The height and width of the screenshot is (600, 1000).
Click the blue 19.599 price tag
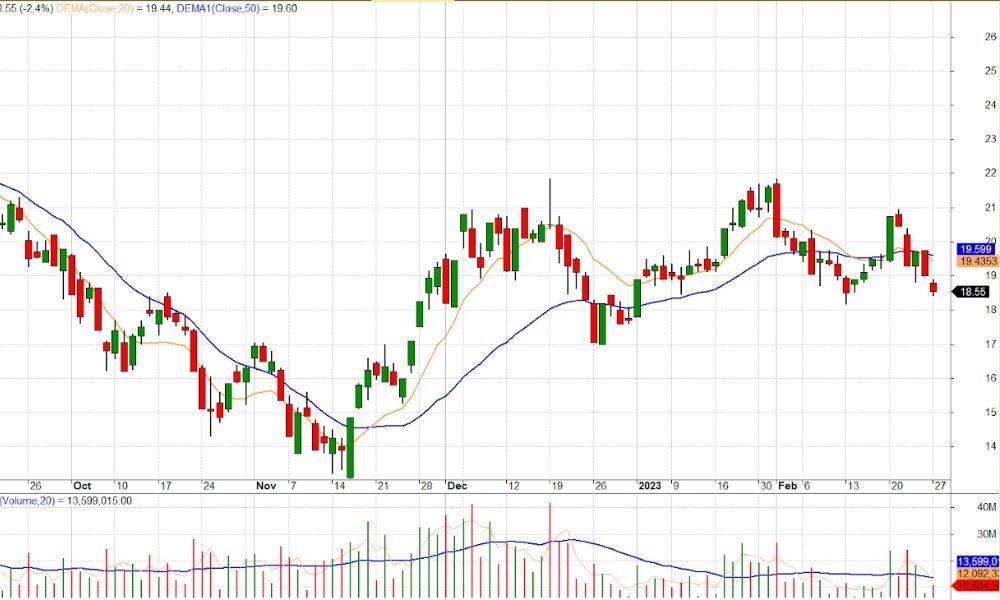tap(975, 249)
